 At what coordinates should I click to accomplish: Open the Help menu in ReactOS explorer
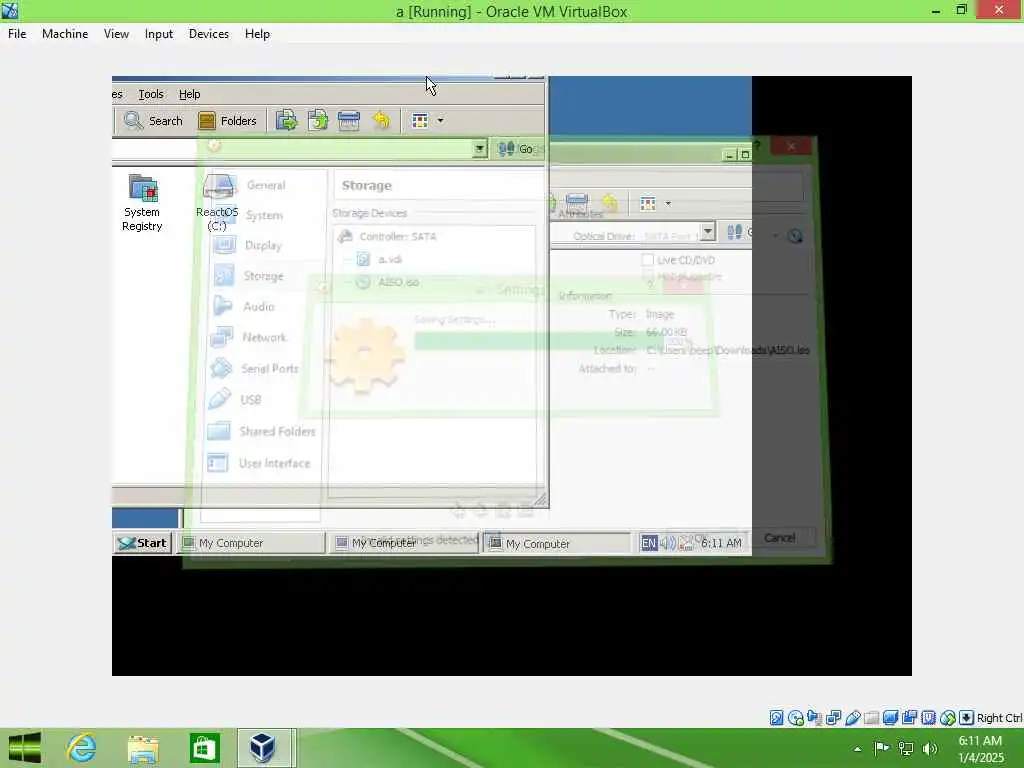point(189,94)
